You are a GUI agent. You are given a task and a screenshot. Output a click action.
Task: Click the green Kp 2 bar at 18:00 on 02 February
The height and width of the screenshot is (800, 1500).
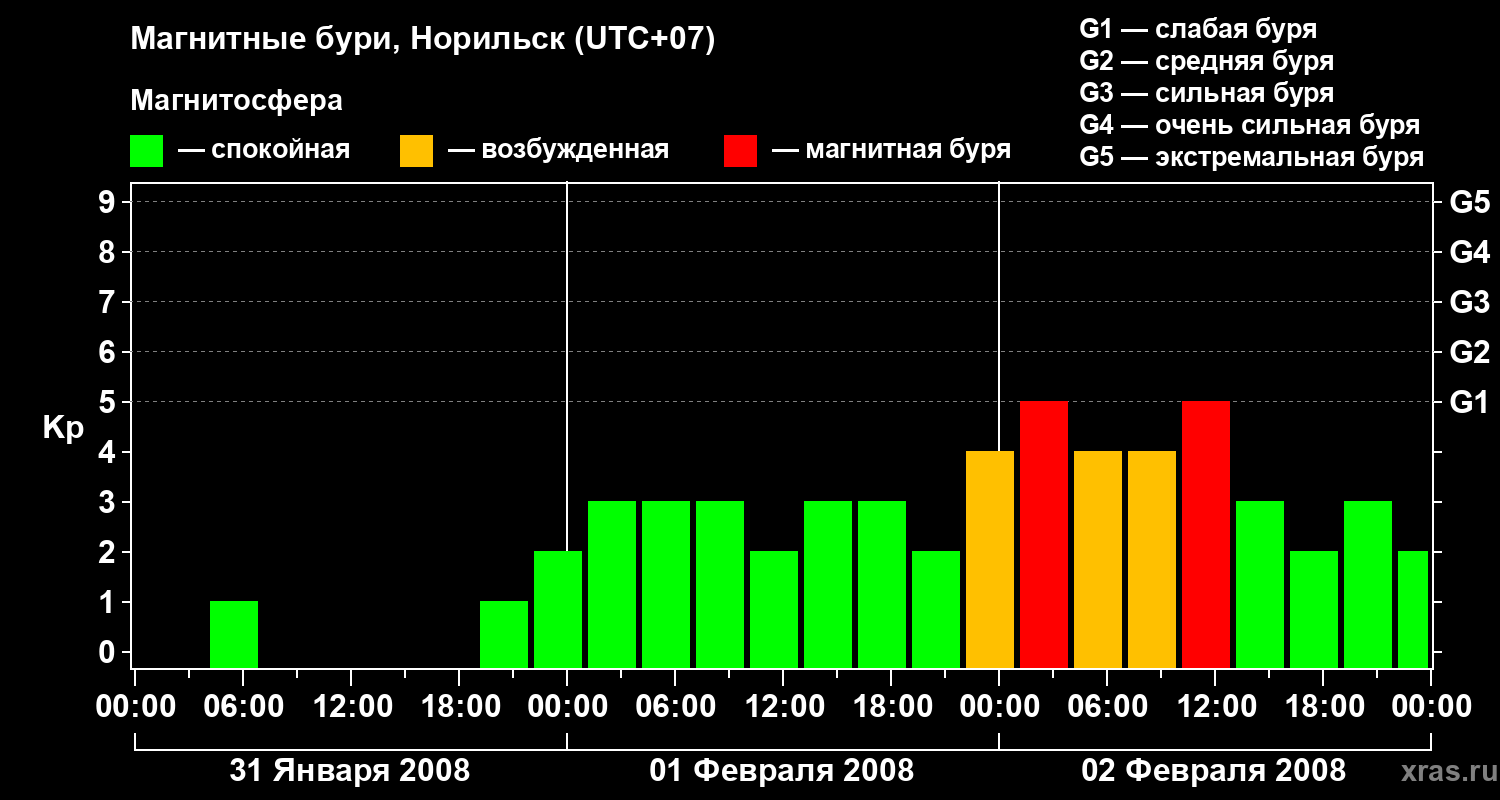click(1314, 609)
